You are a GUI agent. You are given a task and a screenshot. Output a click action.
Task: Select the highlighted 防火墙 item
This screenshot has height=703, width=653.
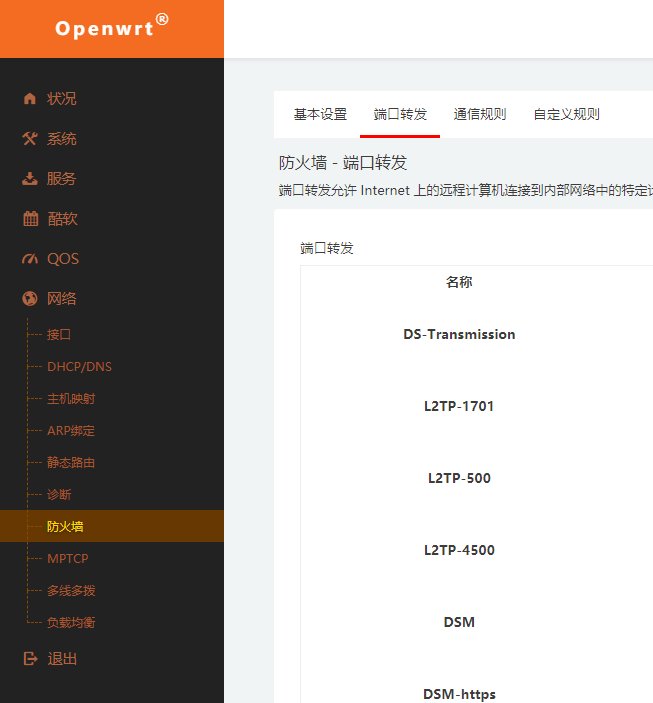tap(112, 526)
